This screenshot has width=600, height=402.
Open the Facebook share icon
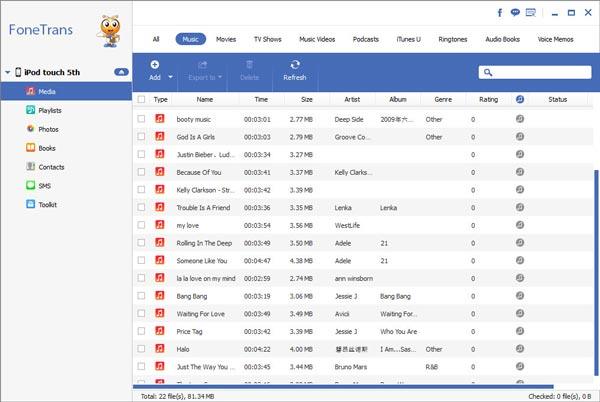pyautogui.click(x=500, y=13)
